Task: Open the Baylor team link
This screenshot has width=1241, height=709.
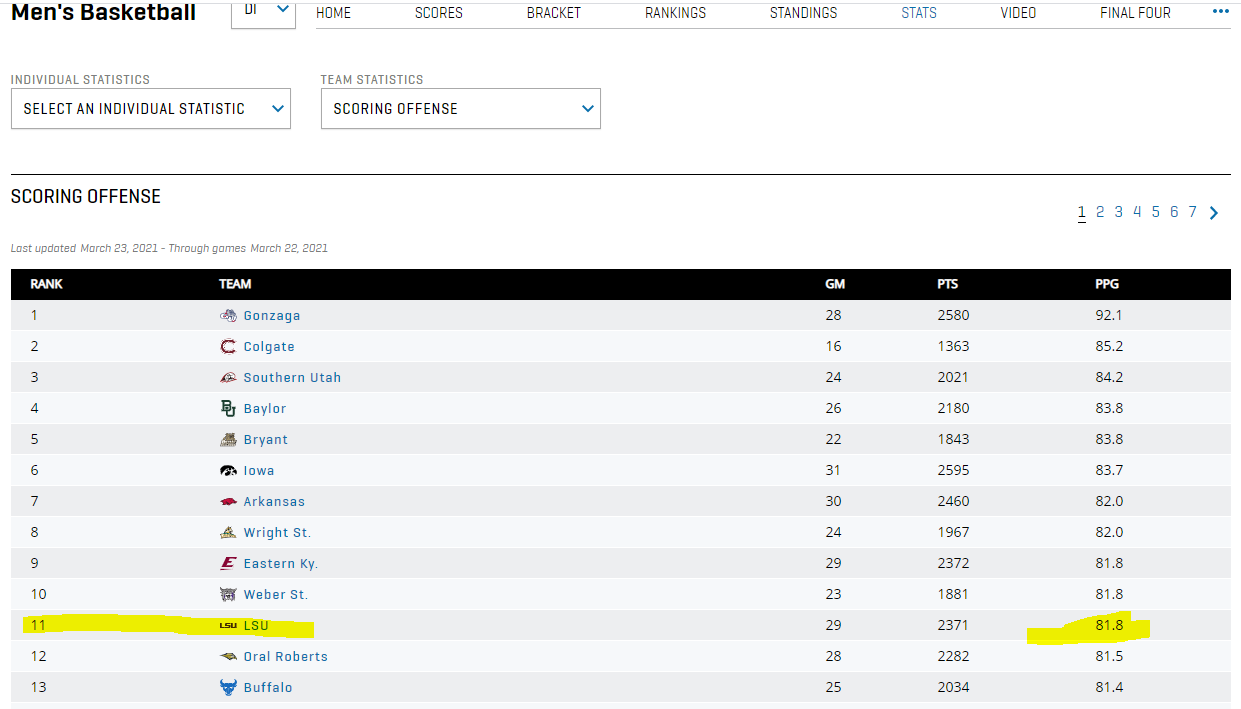Action: coord(265,409)
